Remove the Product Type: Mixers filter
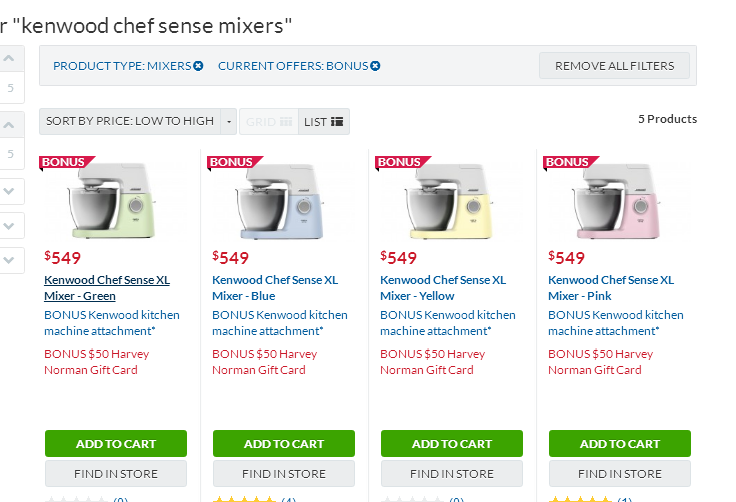 198,66
